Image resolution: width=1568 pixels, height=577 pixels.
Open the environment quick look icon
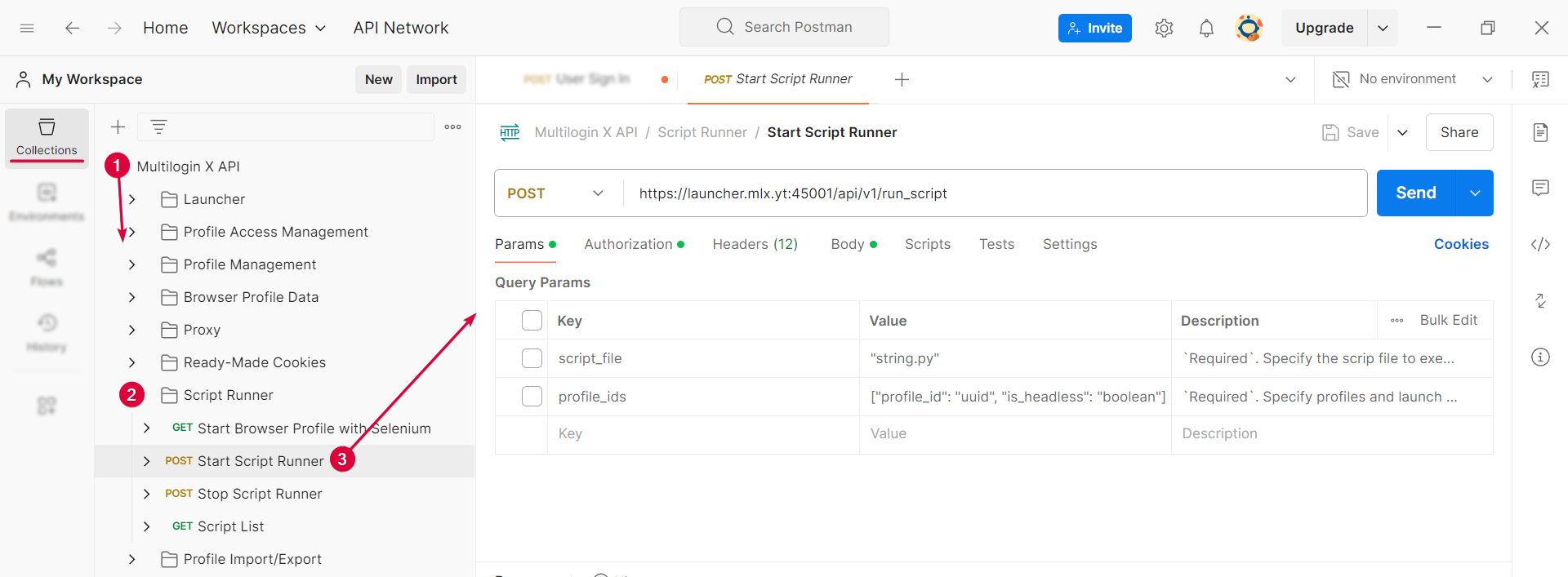click(1540, 79)
